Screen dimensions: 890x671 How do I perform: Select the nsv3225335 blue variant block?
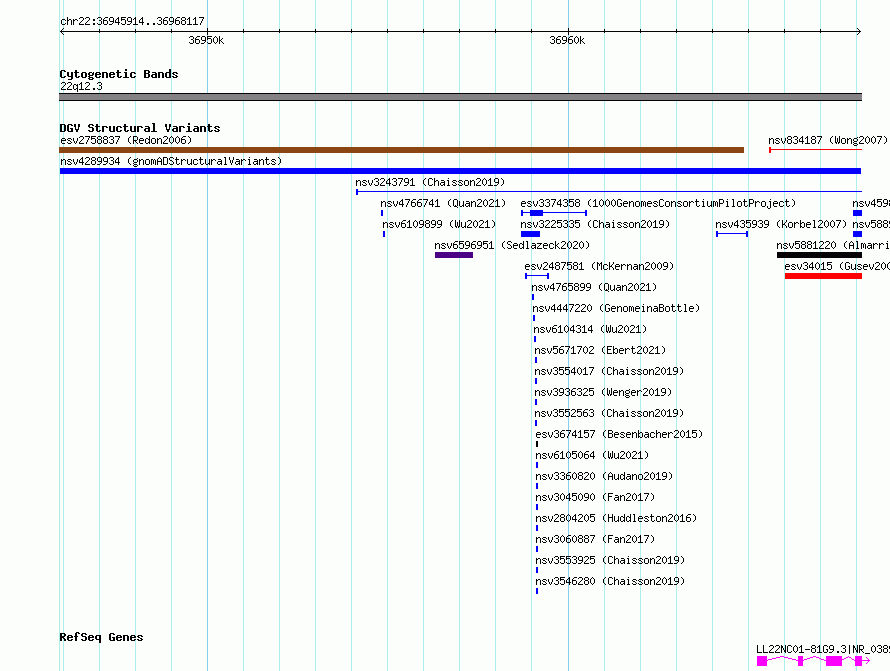click(x=530, y=234)
